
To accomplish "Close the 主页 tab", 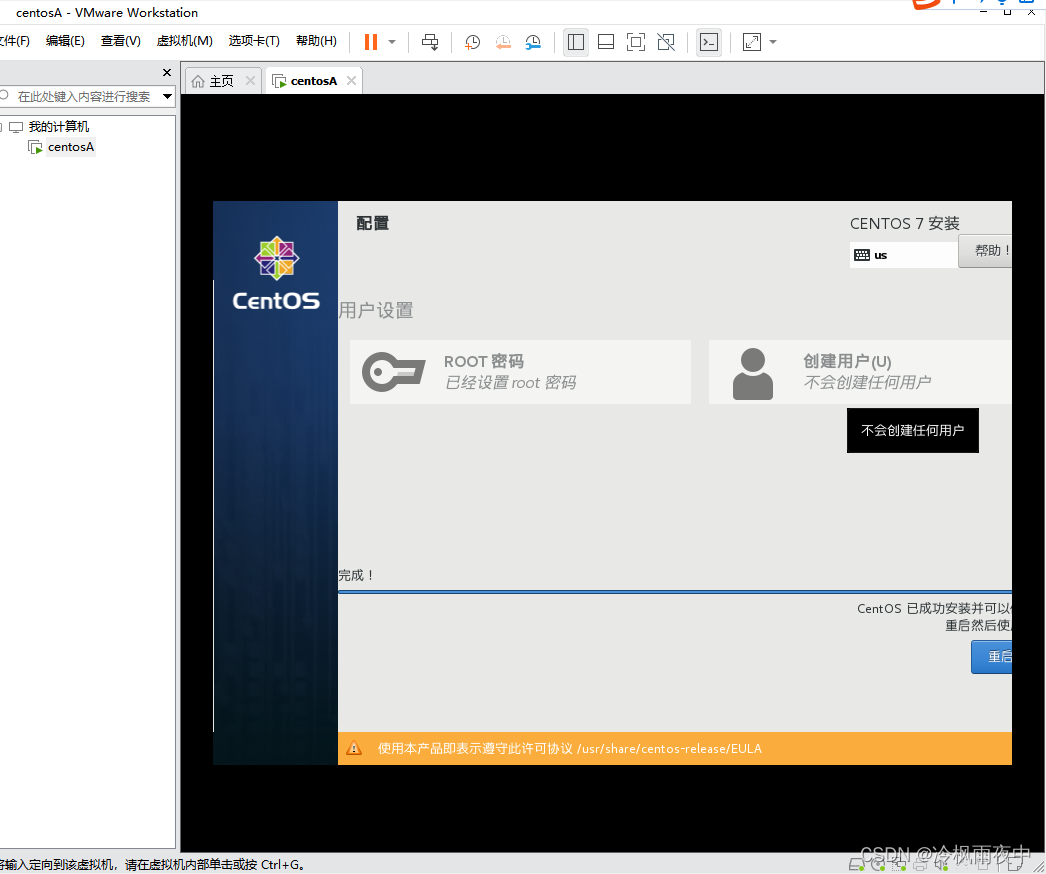I will point(250,81).
